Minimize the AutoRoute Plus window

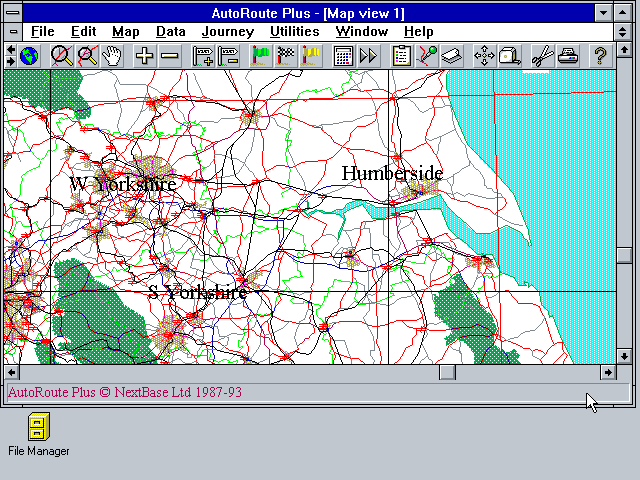[603, 13]
